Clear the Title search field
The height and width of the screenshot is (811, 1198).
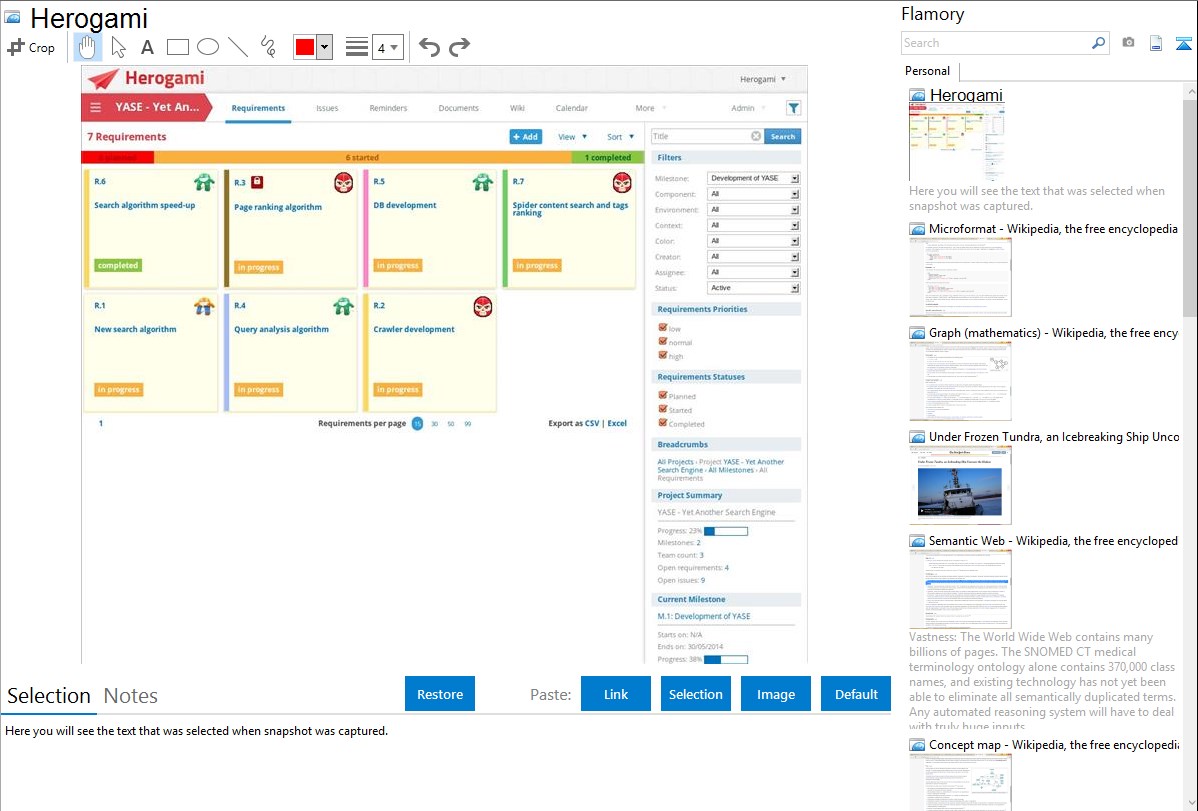point(756,136)
